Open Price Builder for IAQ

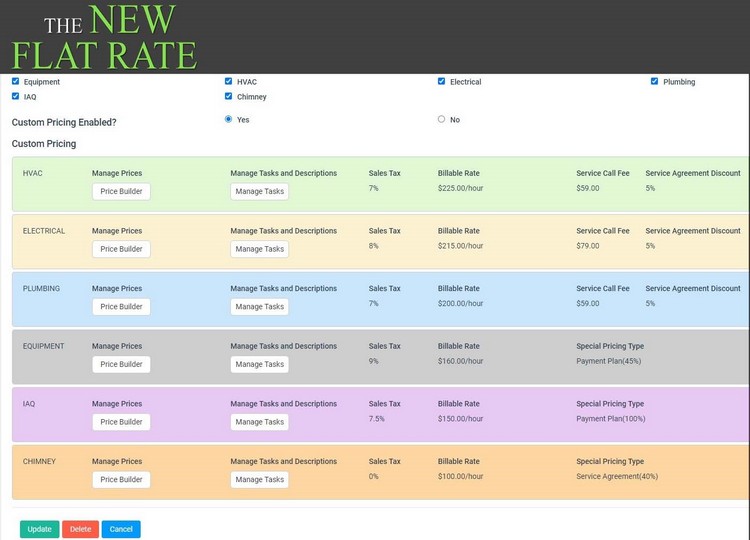click(x=121, y=422)
